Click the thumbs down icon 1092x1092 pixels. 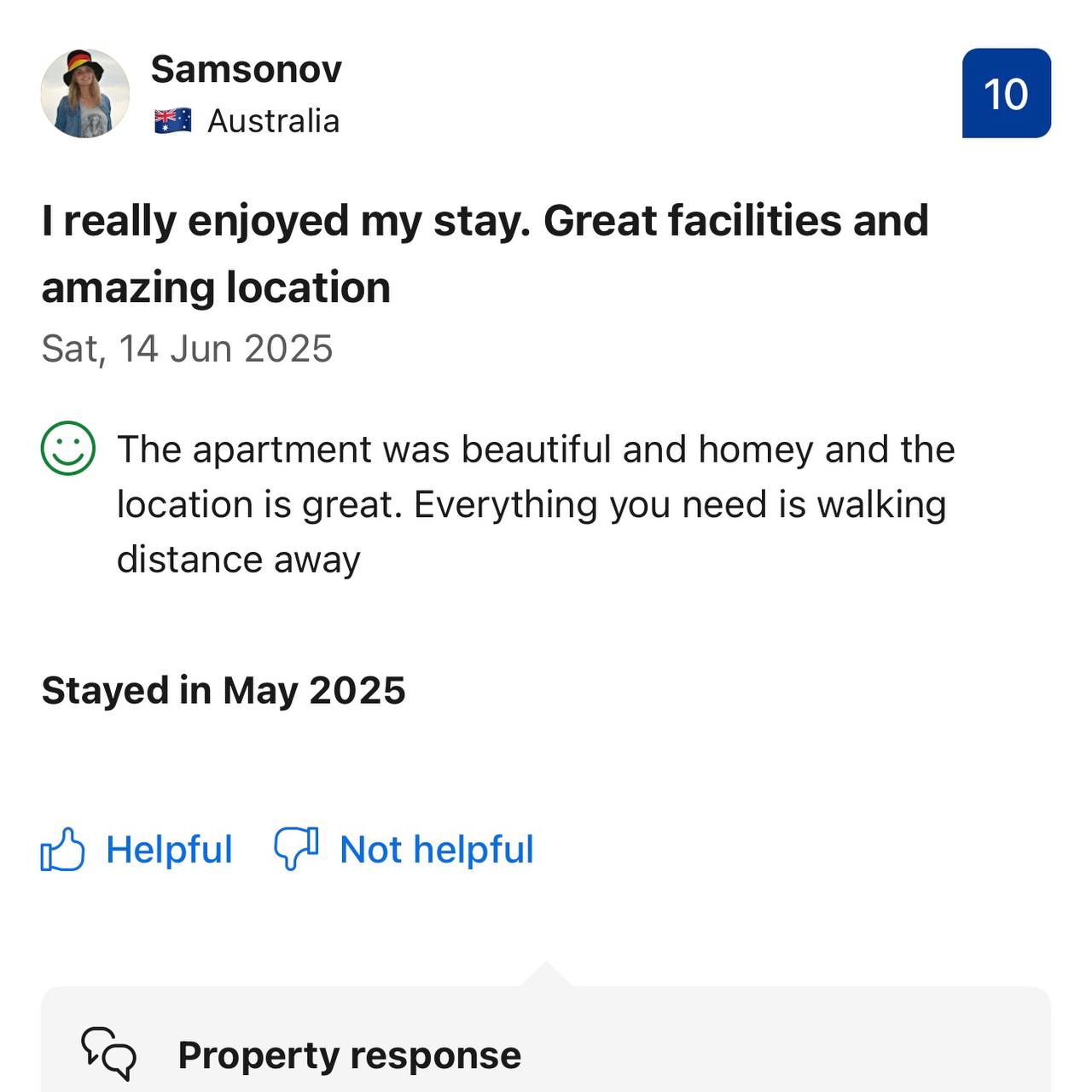[296, 849]
